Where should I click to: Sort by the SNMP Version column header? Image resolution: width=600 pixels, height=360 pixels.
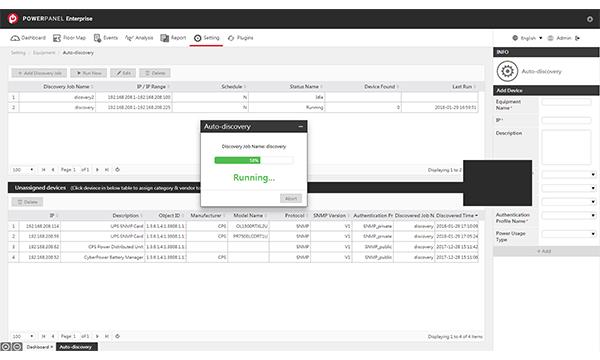pyautogui.click(x=331, y=216)
